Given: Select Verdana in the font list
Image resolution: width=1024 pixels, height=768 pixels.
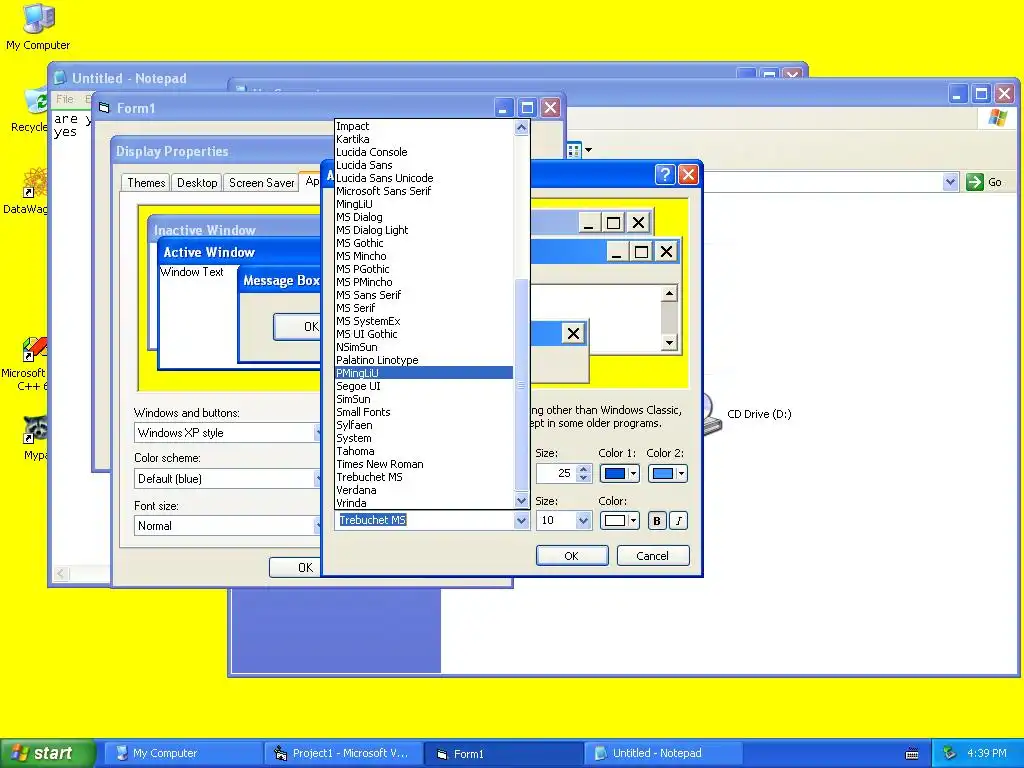Looking at the screenshot, I should [x=424, y=490].
